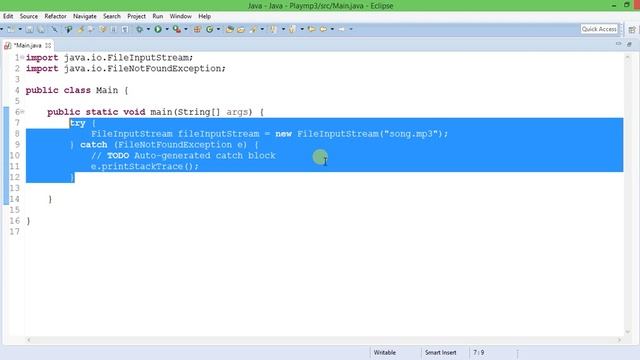Screen dimensions: 640x360
Task: Click the Open Task folder icon
Action: [241, 29]
